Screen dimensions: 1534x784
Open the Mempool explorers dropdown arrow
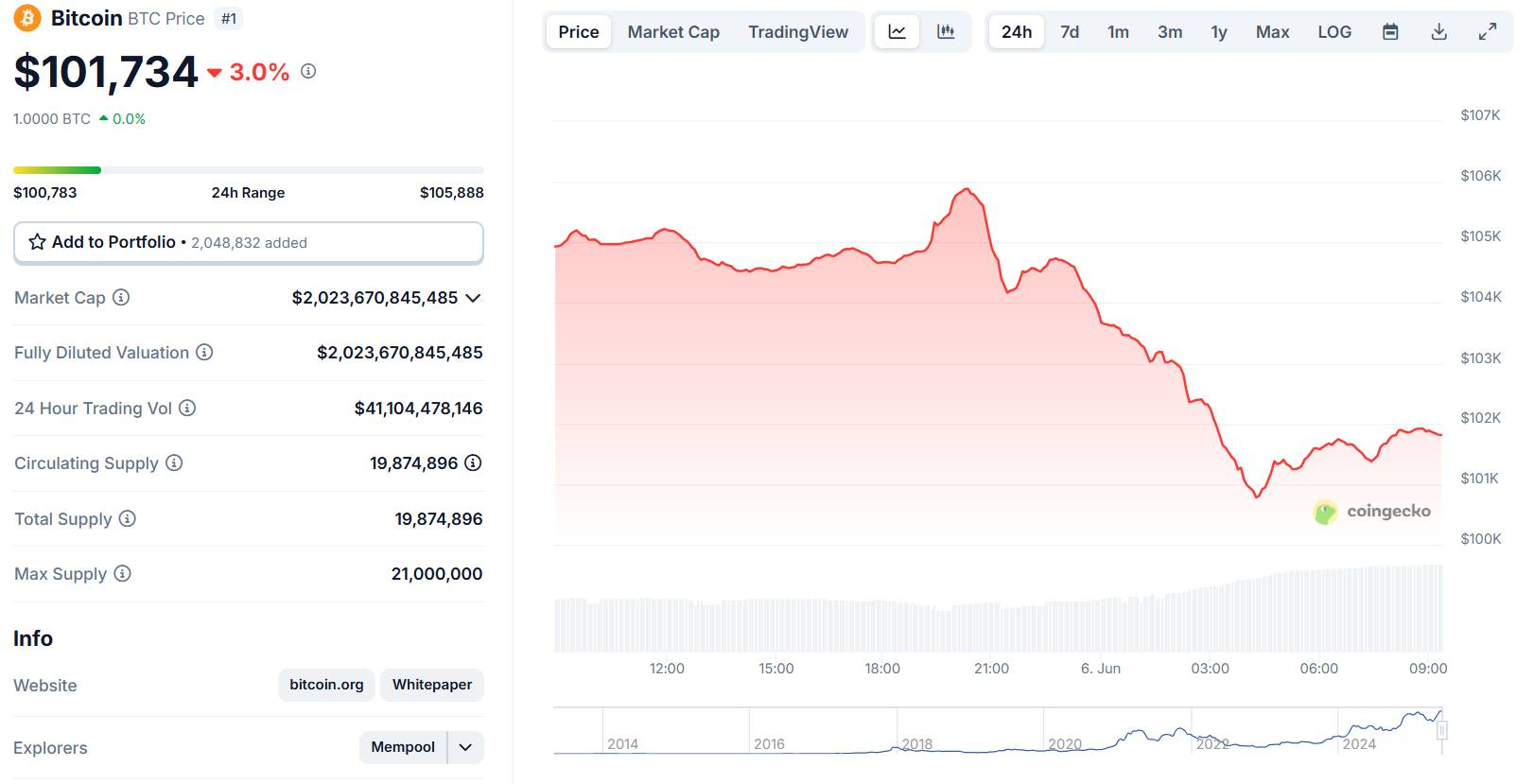click(465, 747)
